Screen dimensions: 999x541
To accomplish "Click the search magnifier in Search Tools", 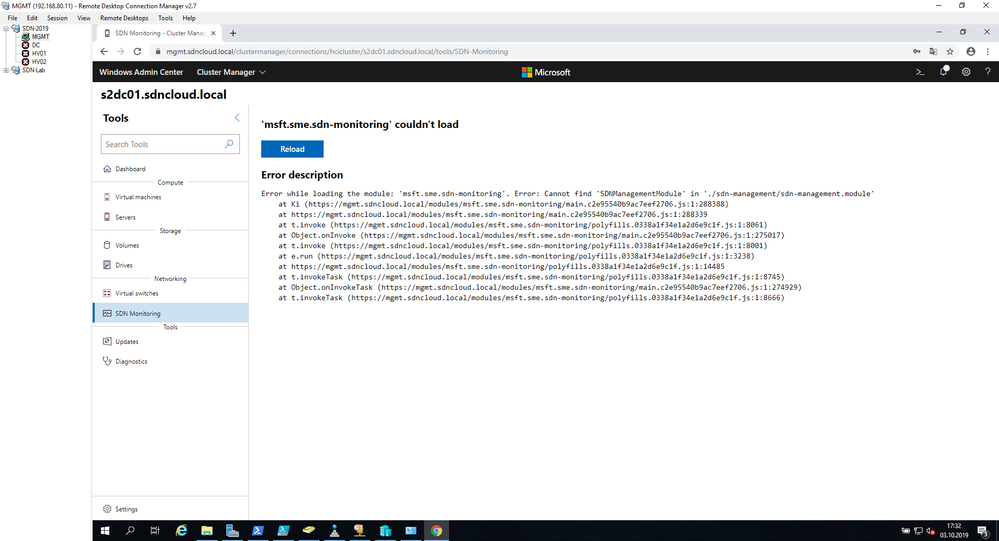I will pyautogui.click(x=229, y=144).
